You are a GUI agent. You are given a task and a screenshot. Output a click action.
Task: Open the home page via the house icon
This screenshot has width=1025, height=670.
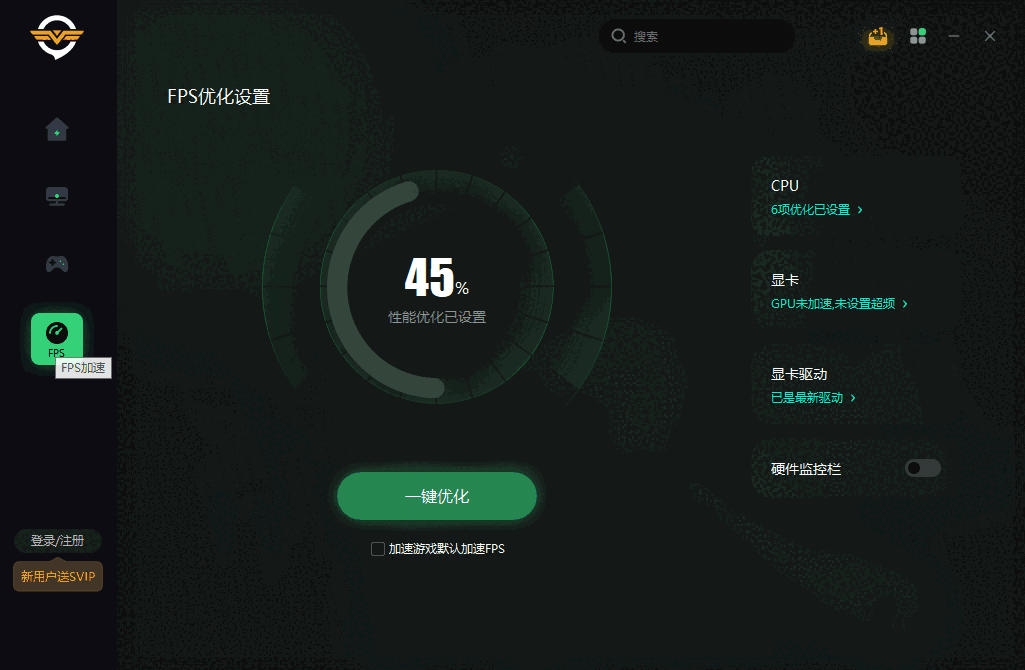click(57, 129)
